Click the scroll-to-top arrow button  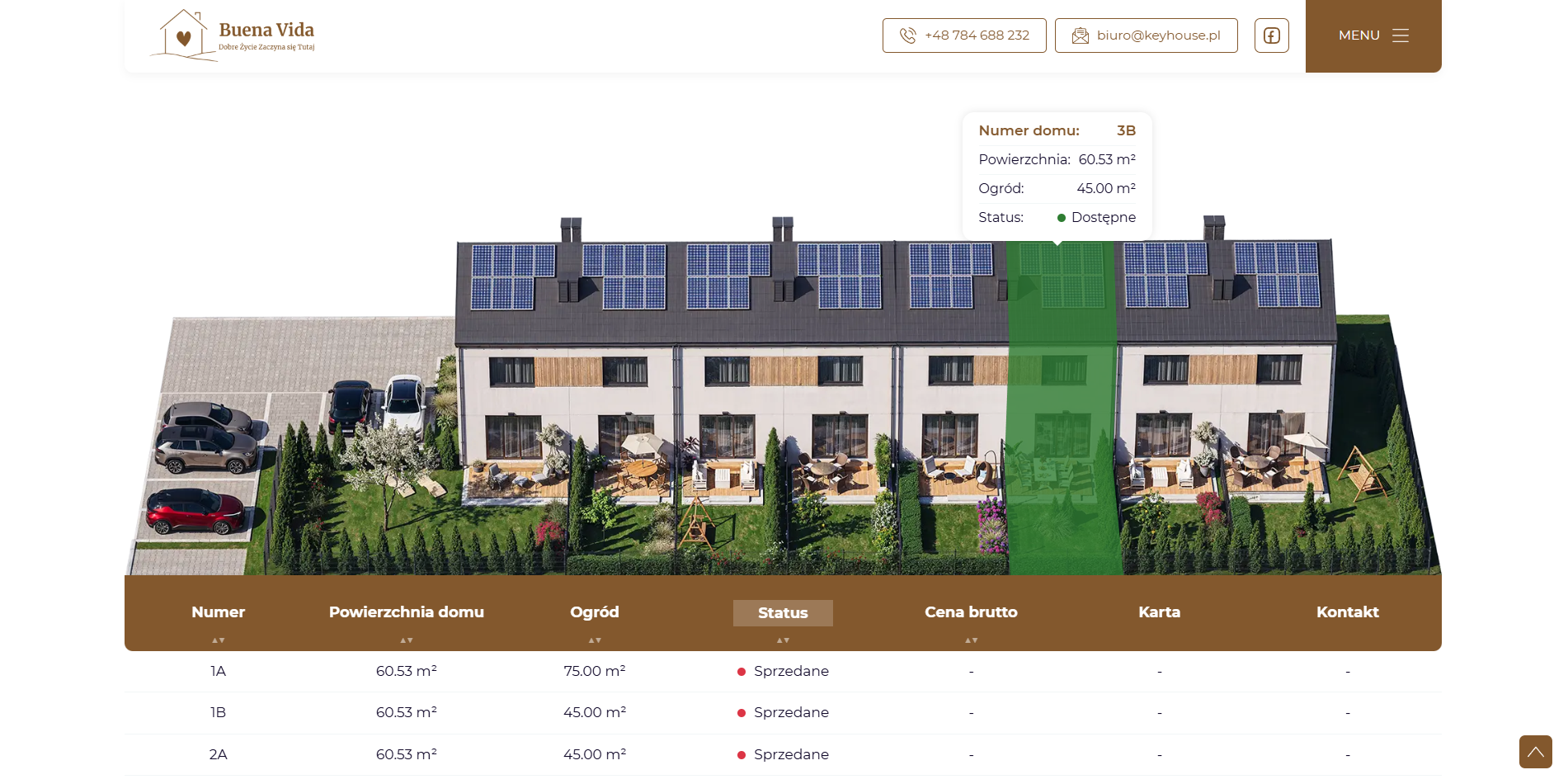click(1535, 752)
